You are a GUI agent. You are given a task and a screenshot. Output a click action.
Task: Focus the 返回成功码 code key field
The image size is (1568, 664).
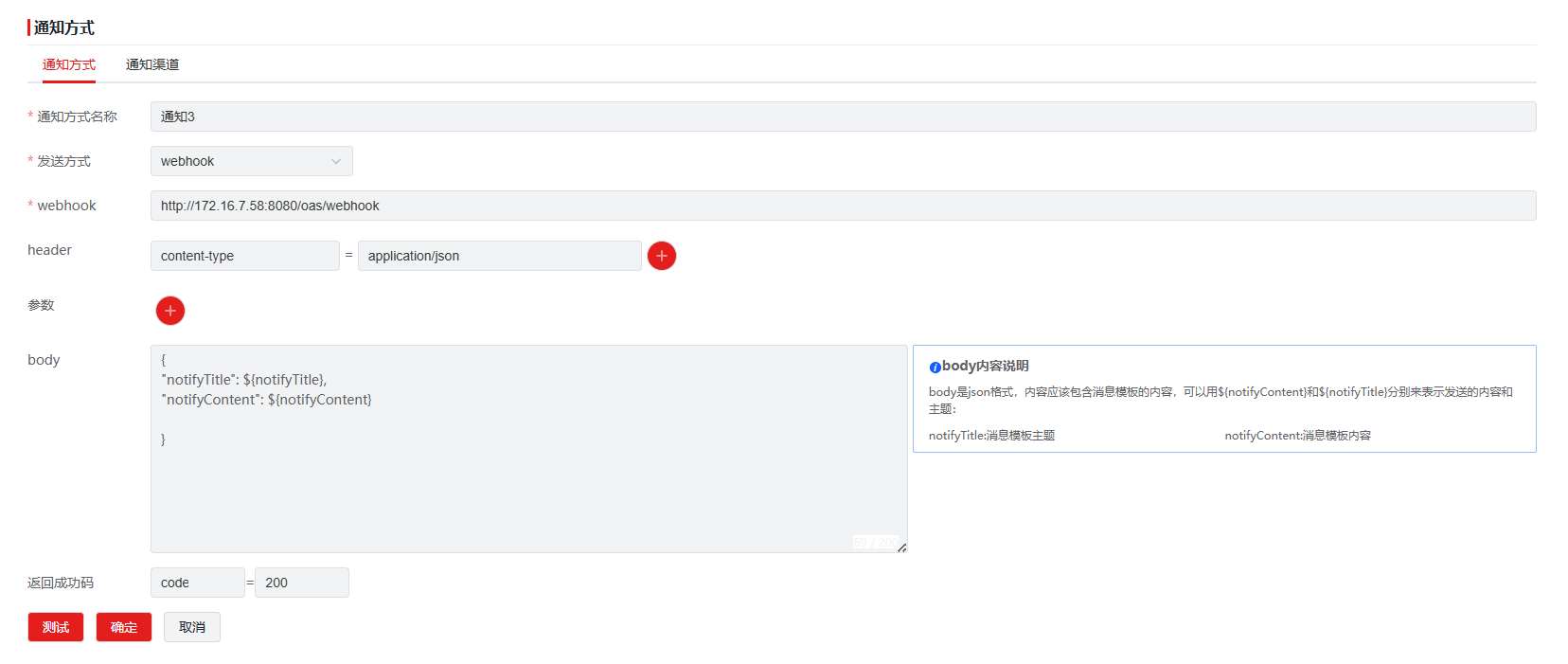[x=197, y=583]
